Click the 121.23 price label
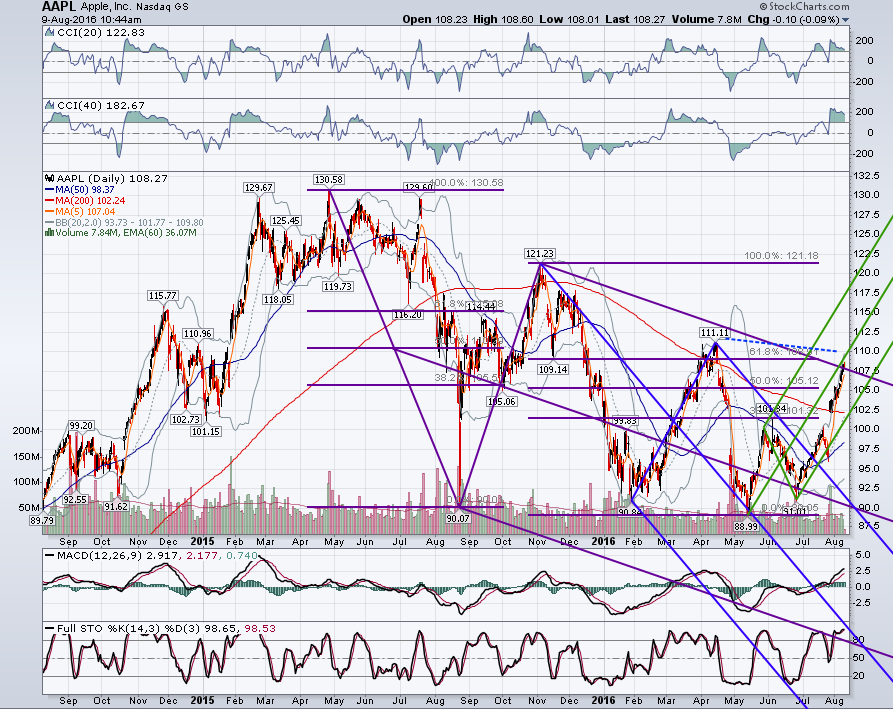893x709 pixels. pos(540,253)
